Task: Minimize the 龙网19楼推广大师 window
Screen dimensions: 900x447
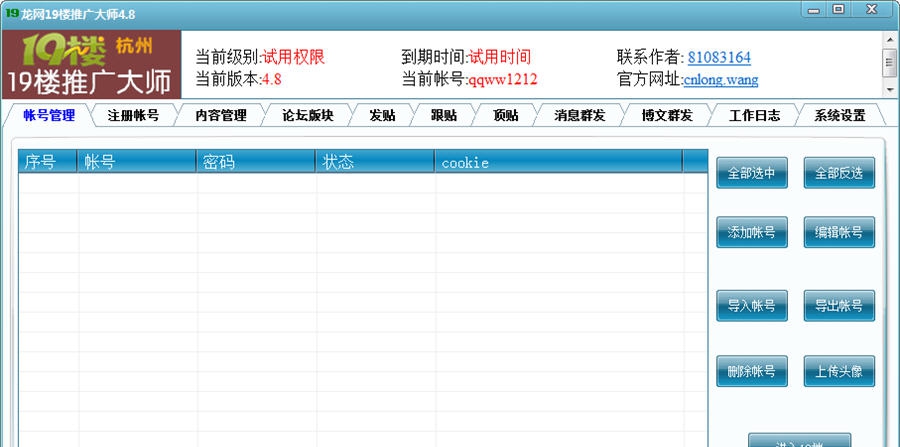Action: pos(814,10)
